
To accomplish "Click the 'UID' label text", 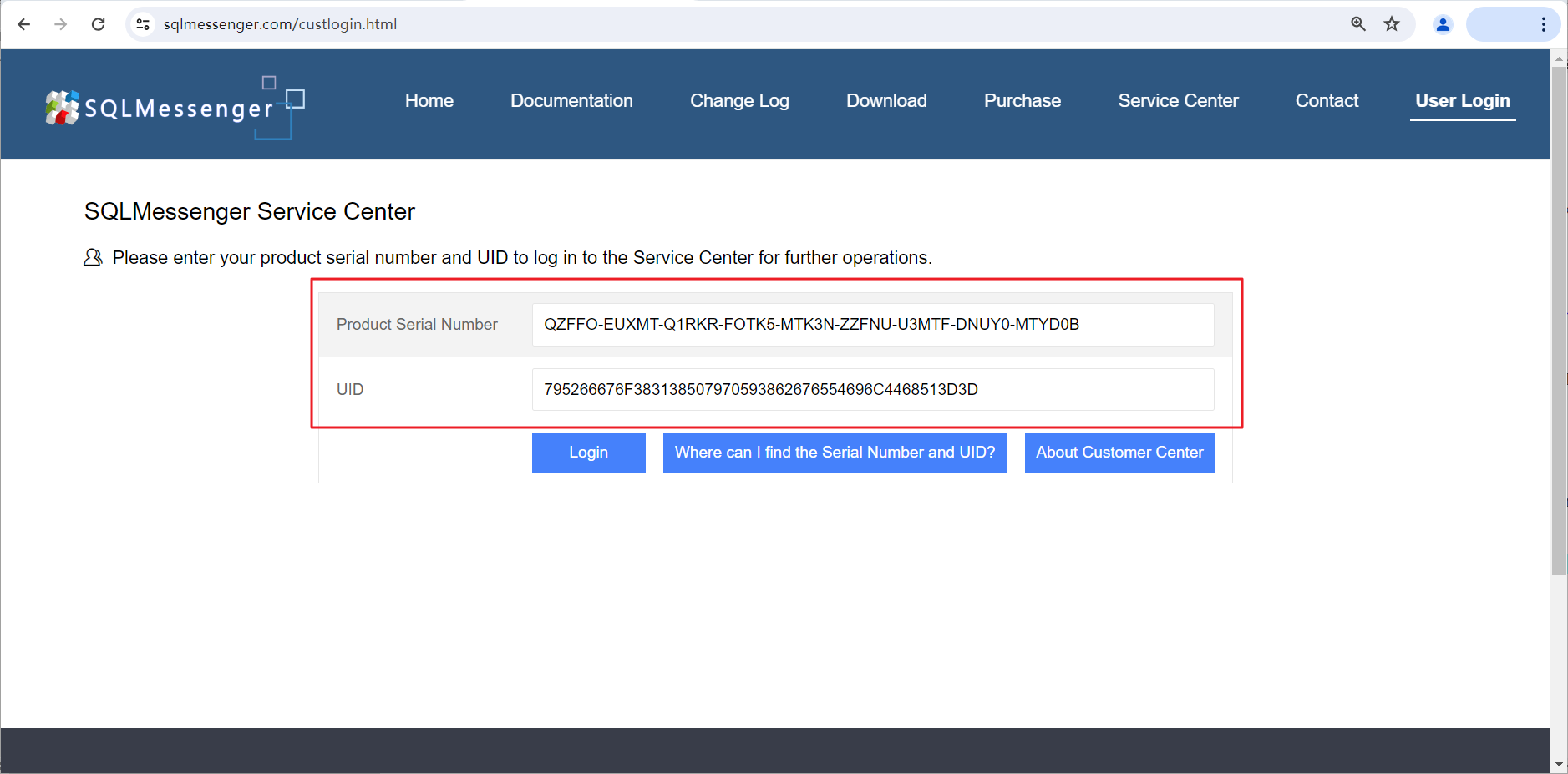I will 350,389.
